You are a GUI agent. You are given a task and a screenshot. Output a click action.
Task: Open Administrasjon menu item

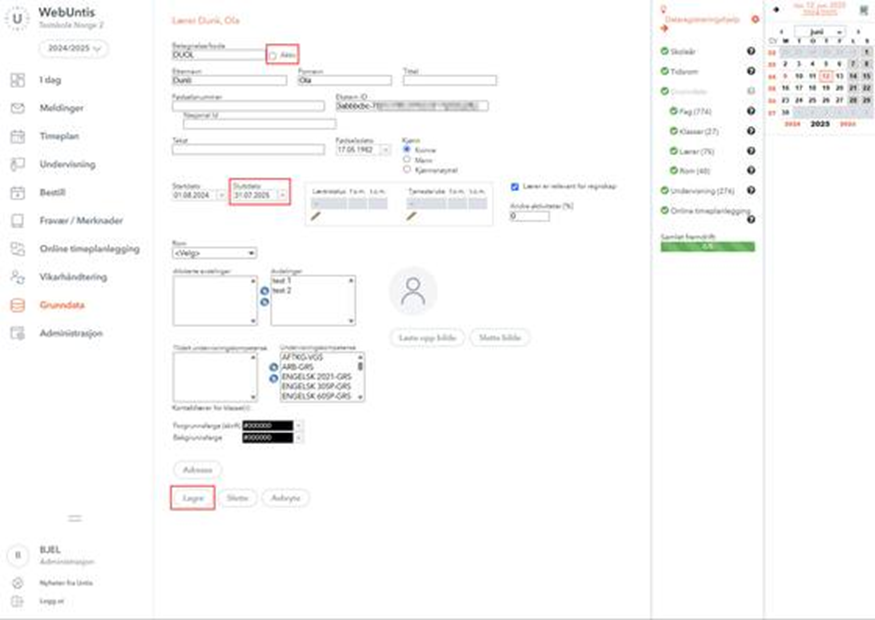coord(70,333)
